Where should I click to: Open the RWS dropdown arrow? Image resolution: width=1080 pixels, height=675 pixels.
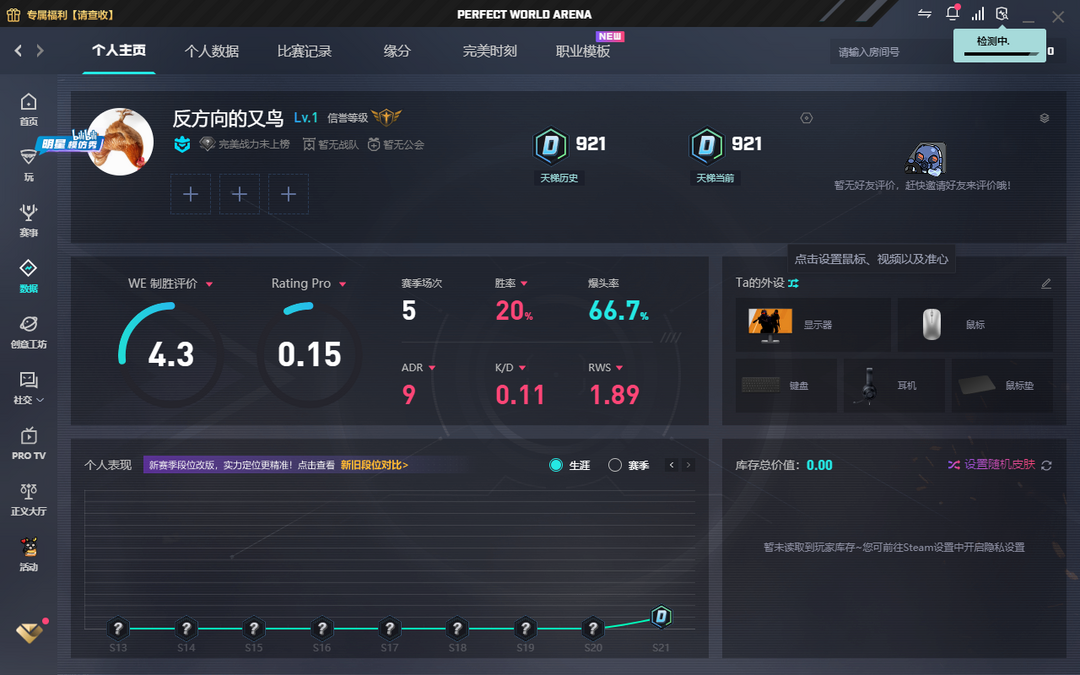coord(619,368)
